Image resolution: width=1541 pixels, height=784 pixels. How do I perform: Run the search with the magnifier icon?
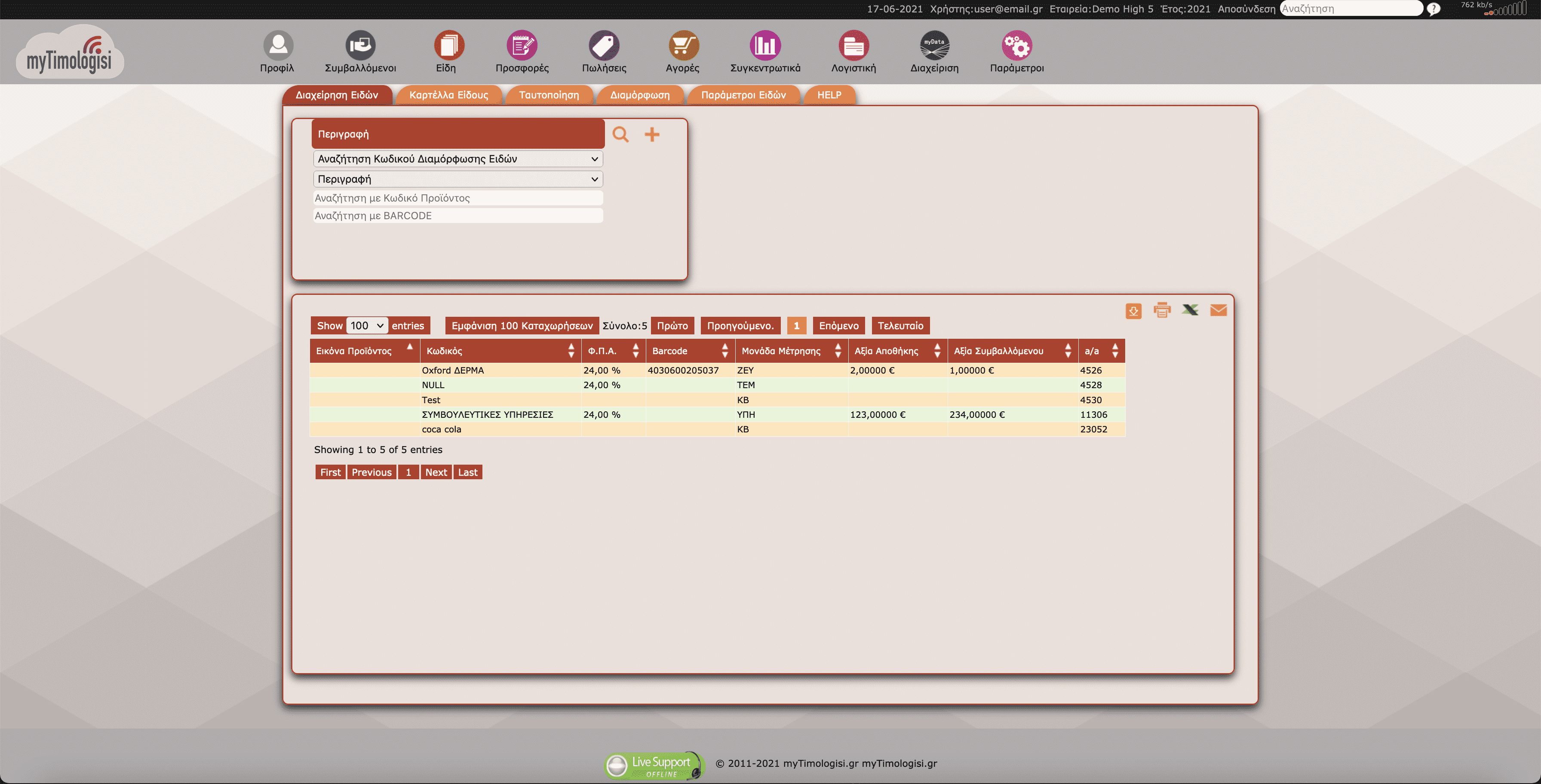click(621, 134)
